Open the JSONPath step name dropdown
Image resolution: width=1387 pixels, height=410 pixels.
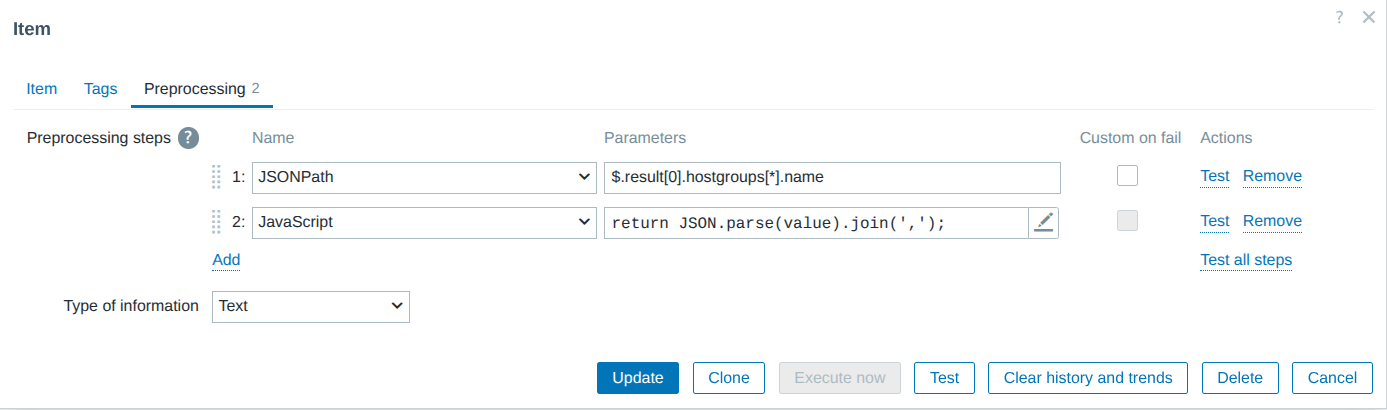tap(424, 177)
